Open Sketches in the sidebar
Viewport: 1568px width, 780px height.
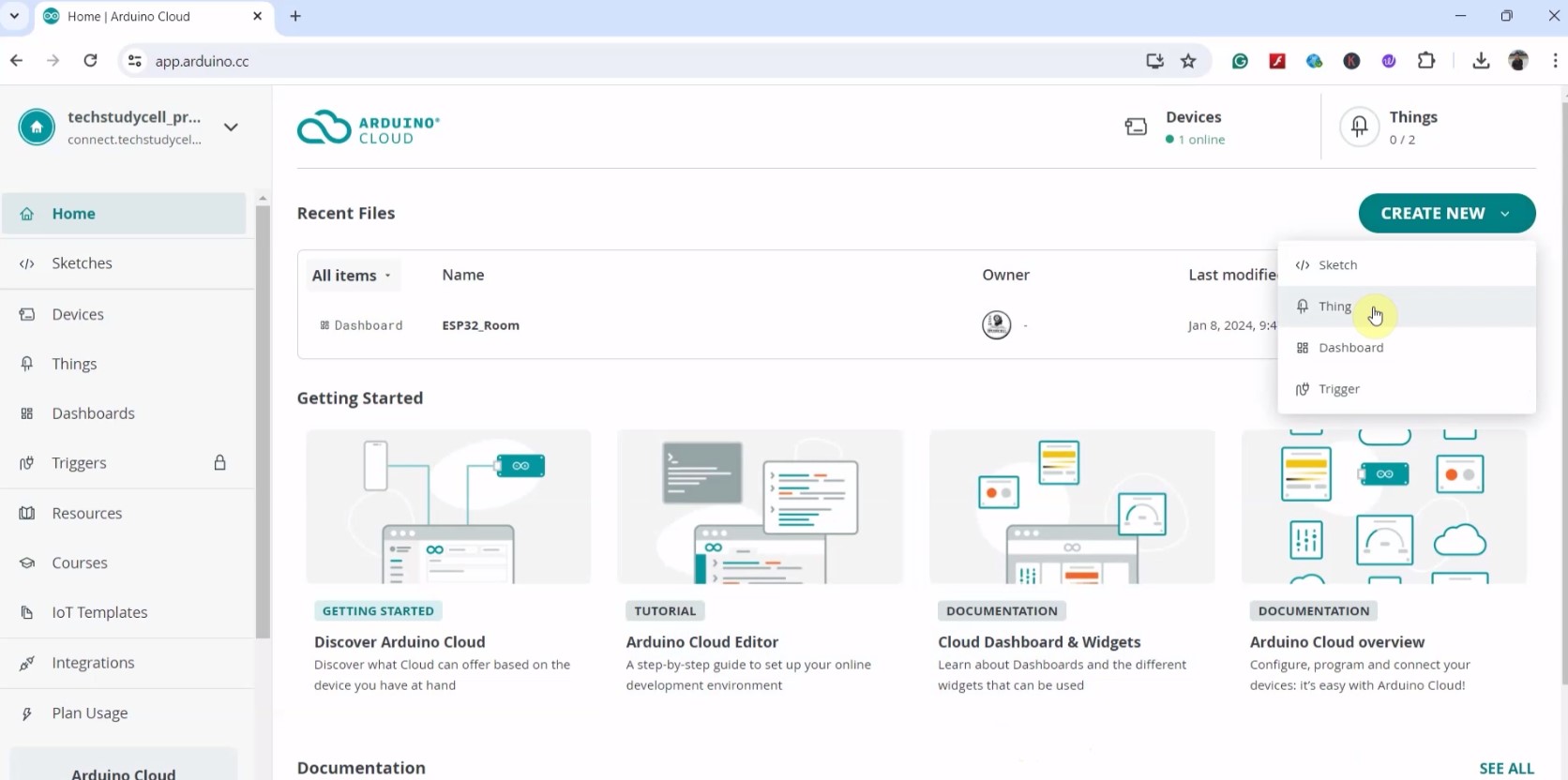tap(82, 263)
